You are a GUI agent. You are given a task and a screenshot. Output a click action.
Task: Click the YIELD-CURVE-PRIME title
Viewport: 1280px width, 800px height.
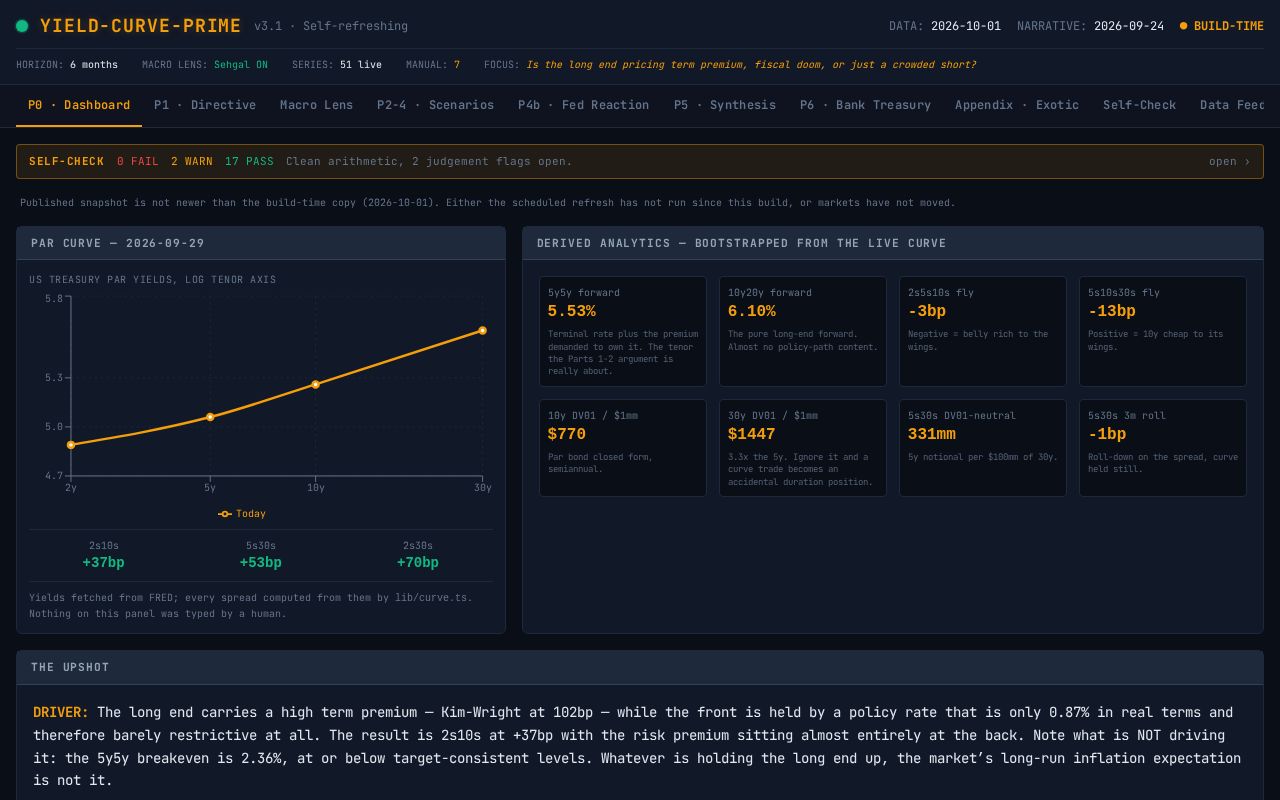[x=141, y=26]
